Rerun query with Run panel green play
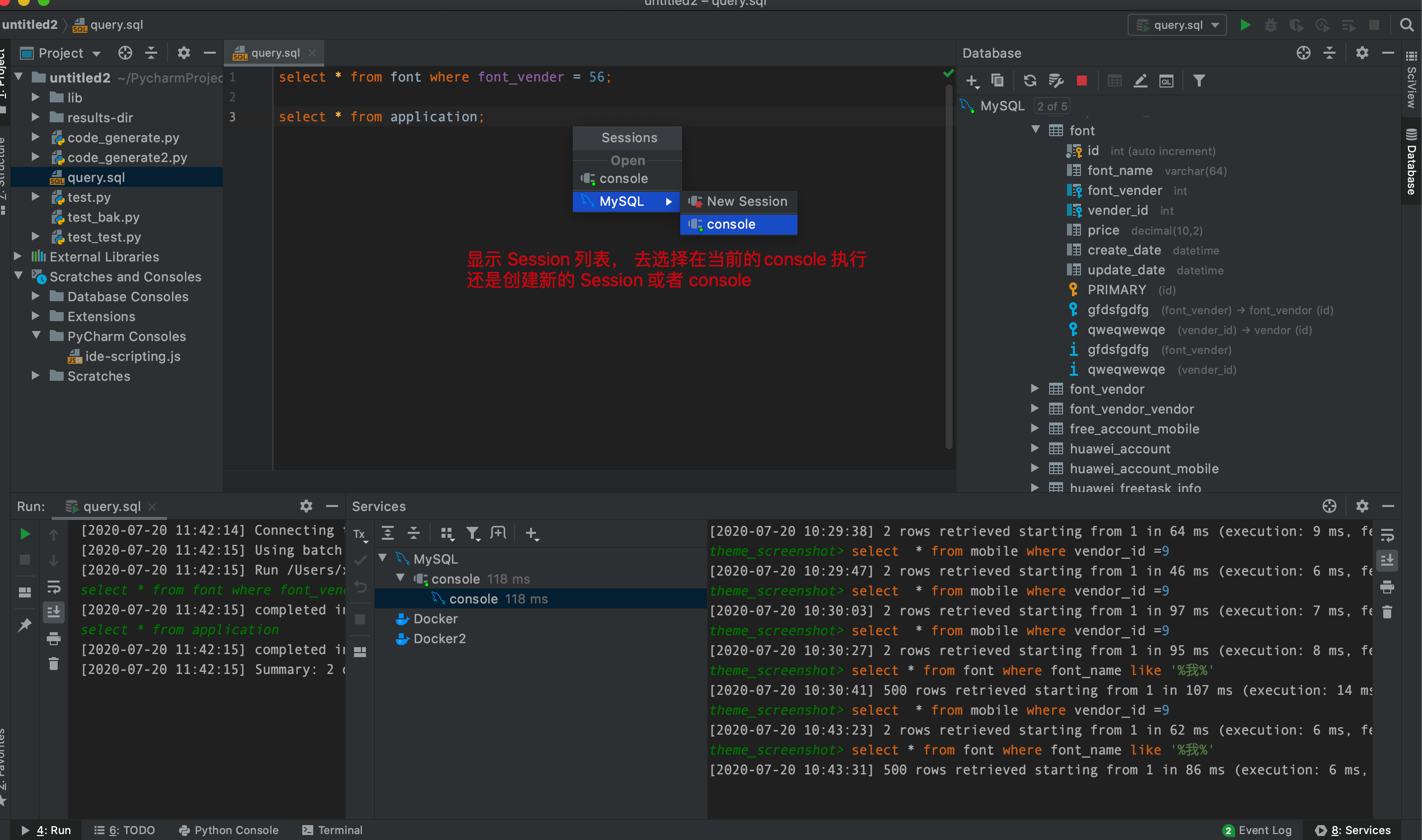 coord(25,534)
